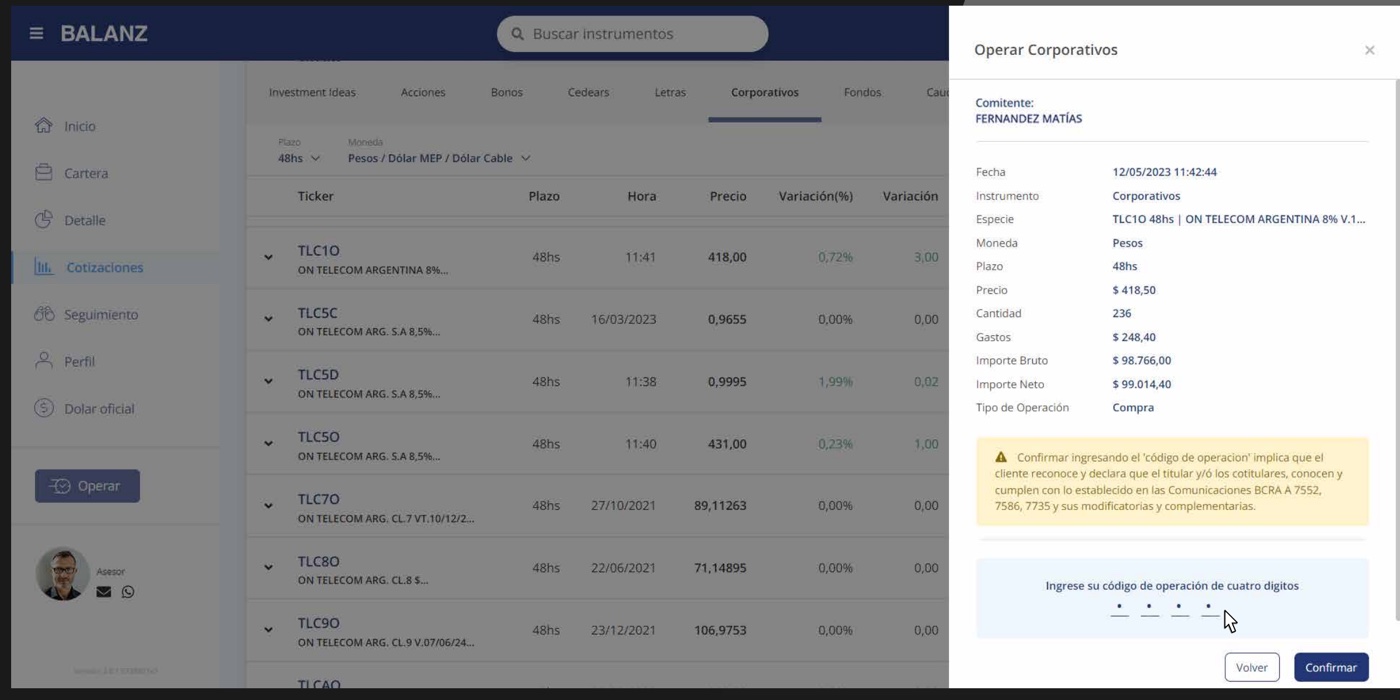
Task: Close the Operar Corporativos panel
Action: pos(1369,50)
